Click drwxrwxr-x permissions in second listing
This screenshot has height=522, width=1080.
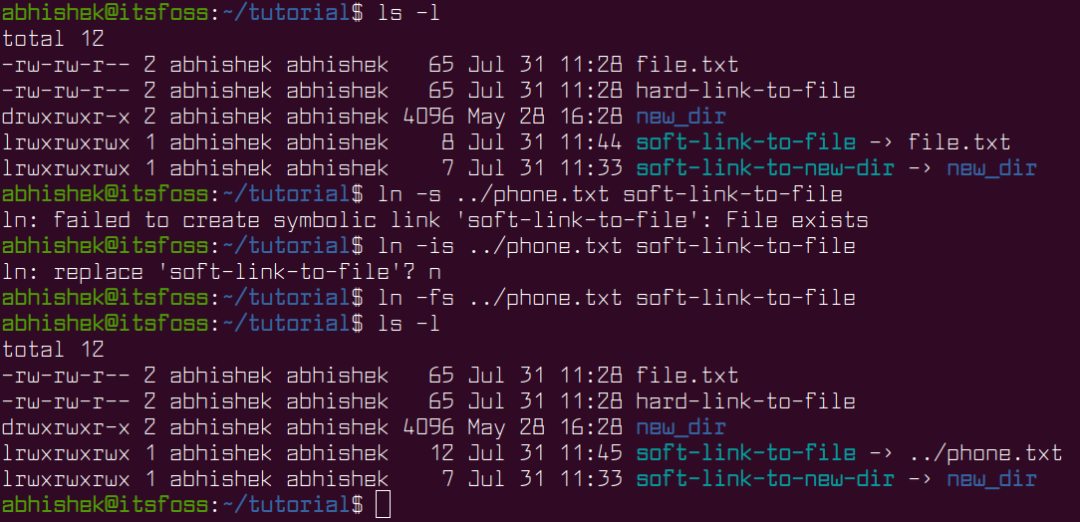[65, 428]
